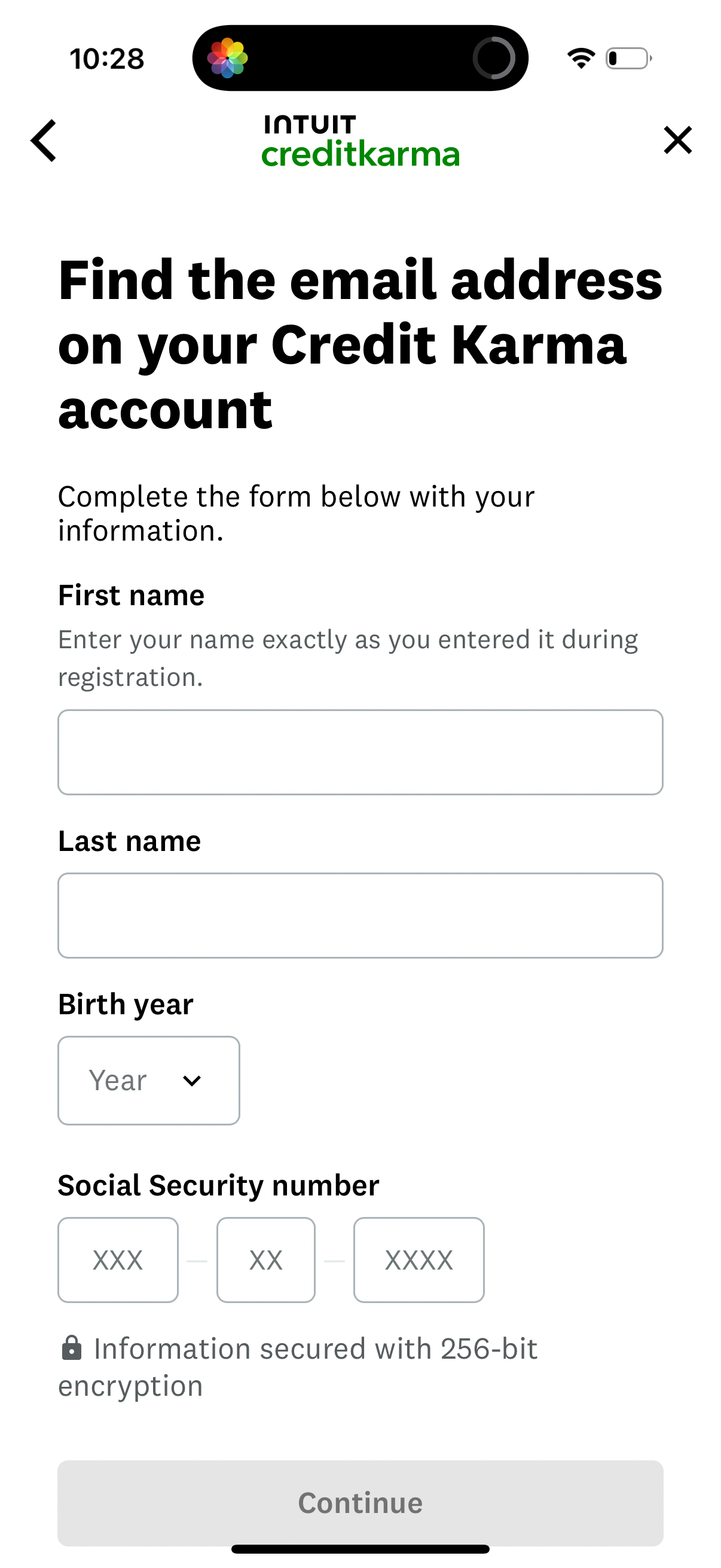Open the Birth year dropdown

(148, 1081)
